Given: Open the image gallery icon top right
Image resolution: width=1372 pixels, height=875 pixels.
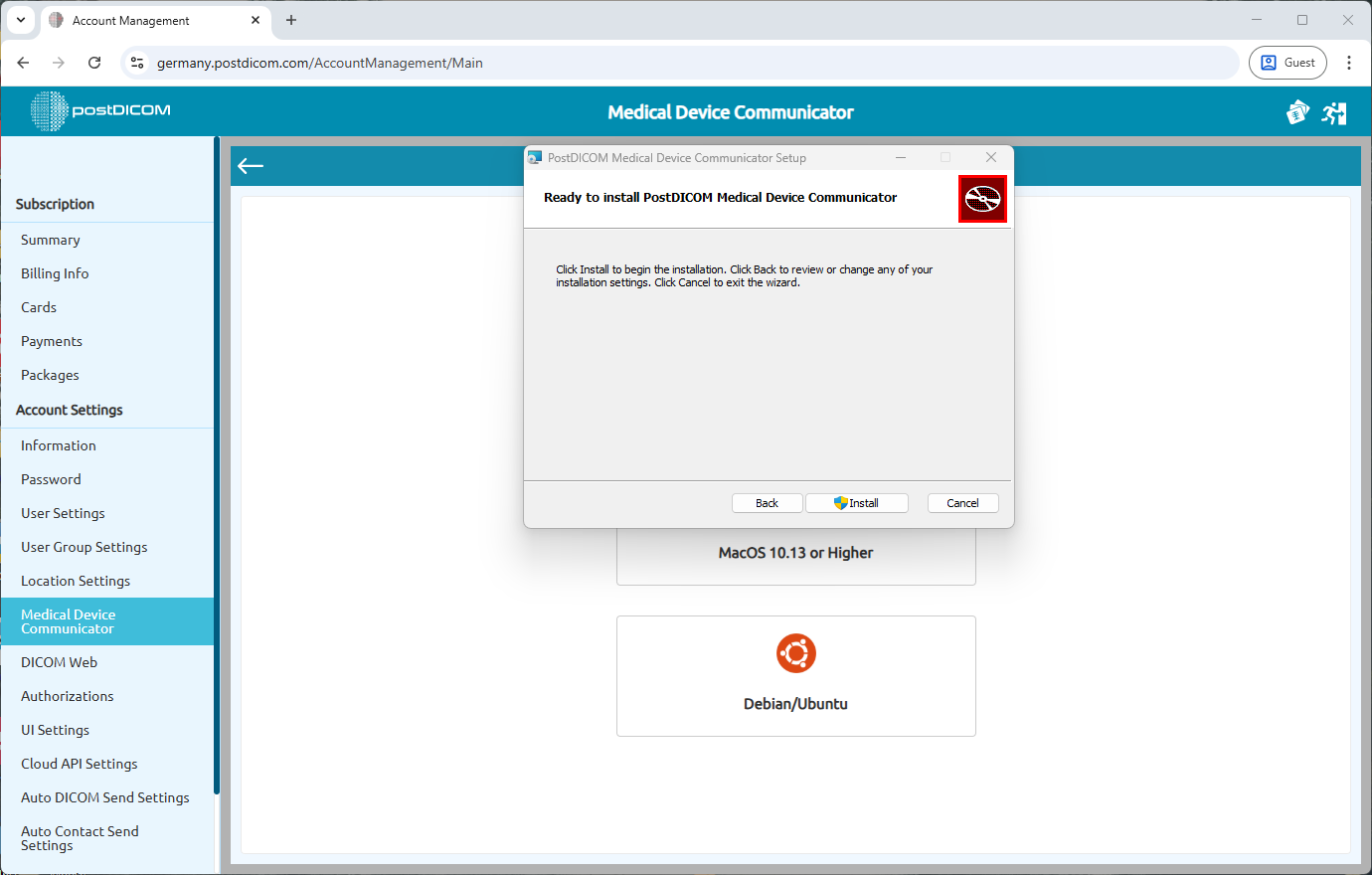Looking at the screenshot, I should point(1297,112).
